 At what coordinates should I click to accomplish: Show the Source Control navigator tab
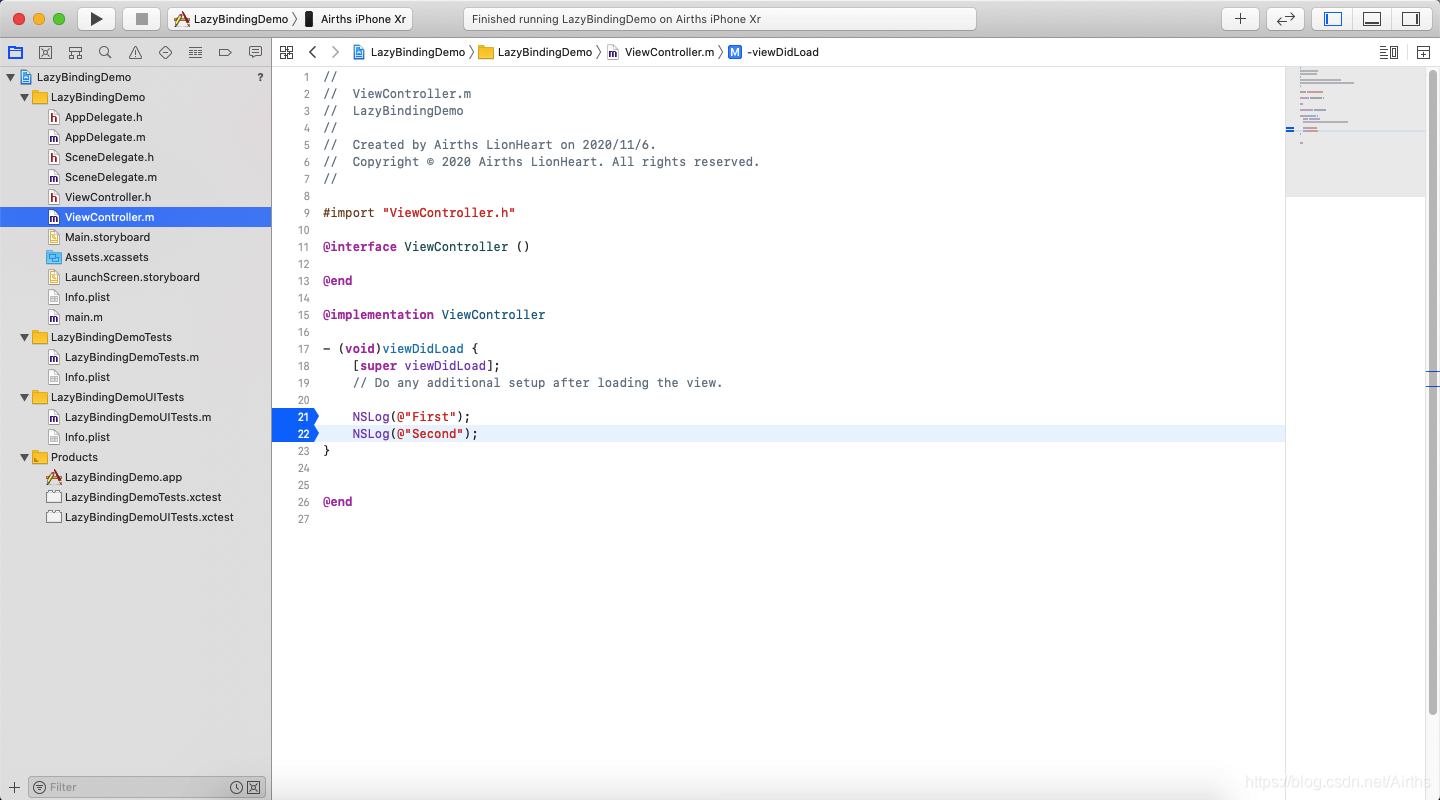[x=45, y=52]
